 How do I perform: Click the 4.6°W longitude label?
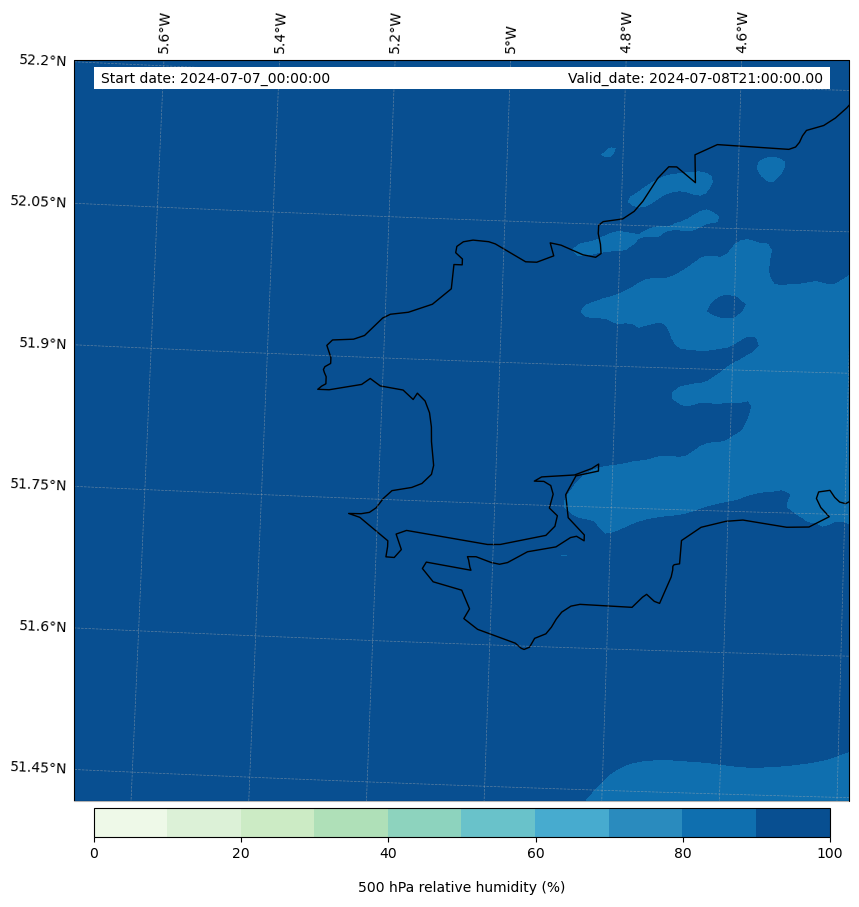[x=742, y=34]
